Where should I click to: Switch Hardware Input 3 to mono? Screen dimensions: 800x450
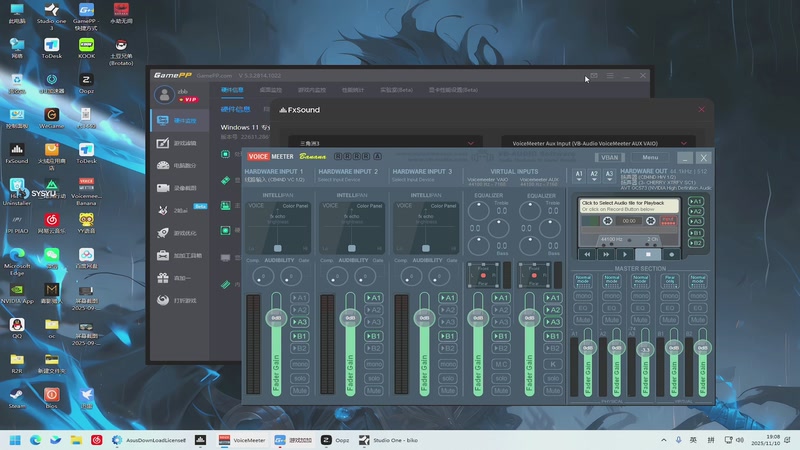coord(447,364)
